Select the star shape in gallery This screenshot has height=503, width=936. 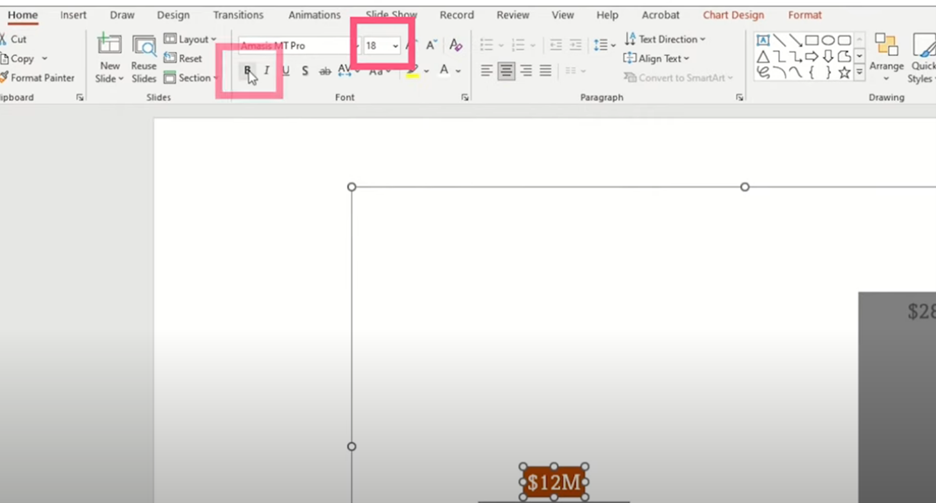(x=844, y=72)
